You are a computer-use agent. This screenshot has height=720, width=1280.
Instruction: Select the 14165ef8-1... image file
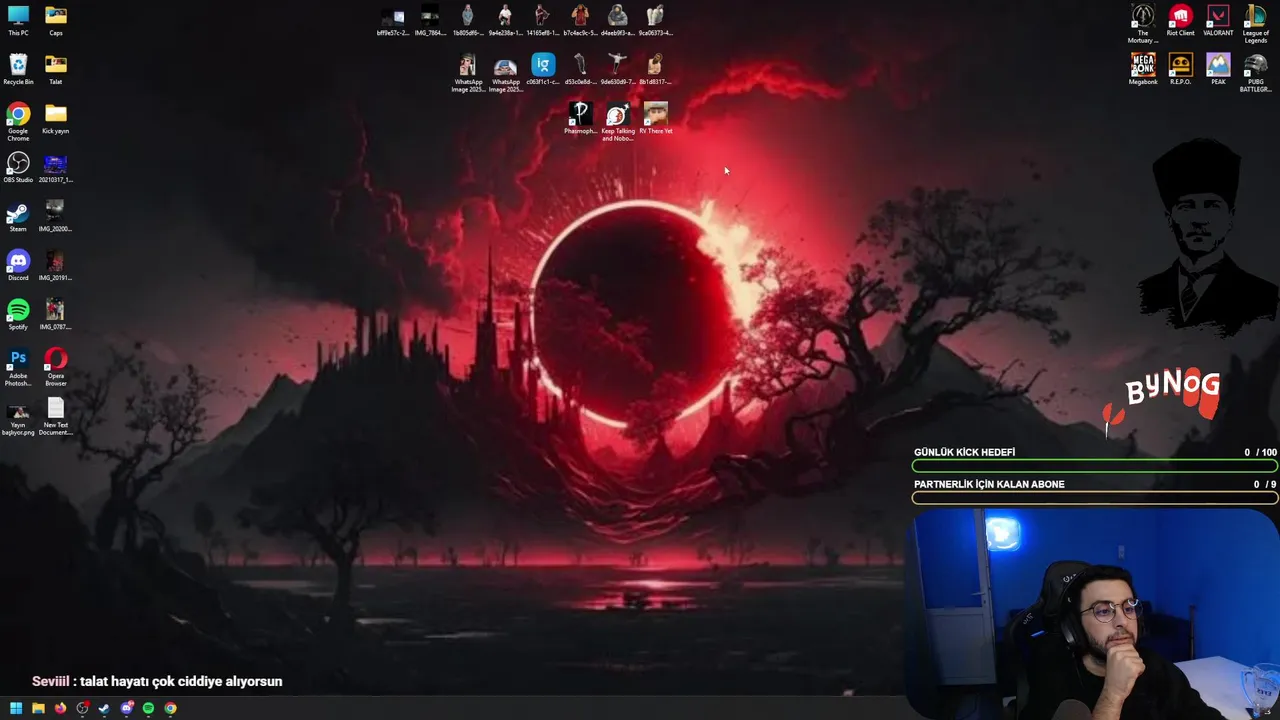coord(542,21)
